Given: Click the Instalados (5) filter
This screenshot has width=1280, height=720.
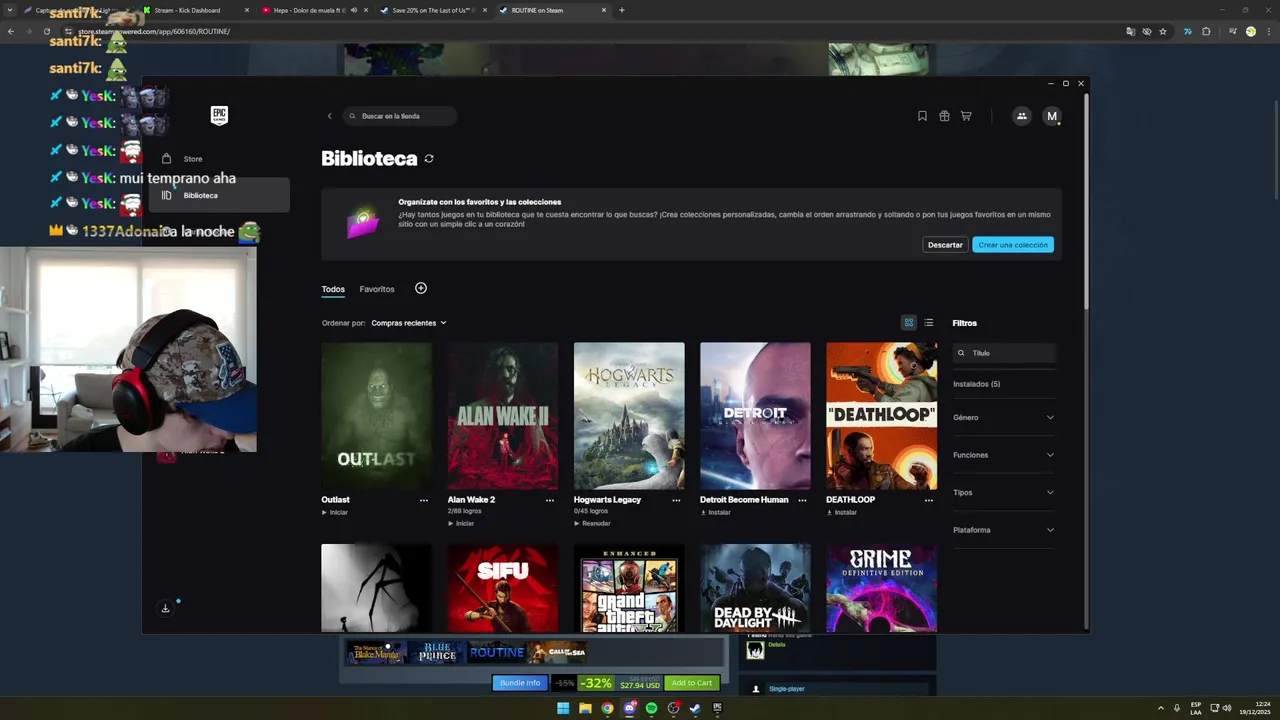Looking at the screenshot, I should [976, 384].
